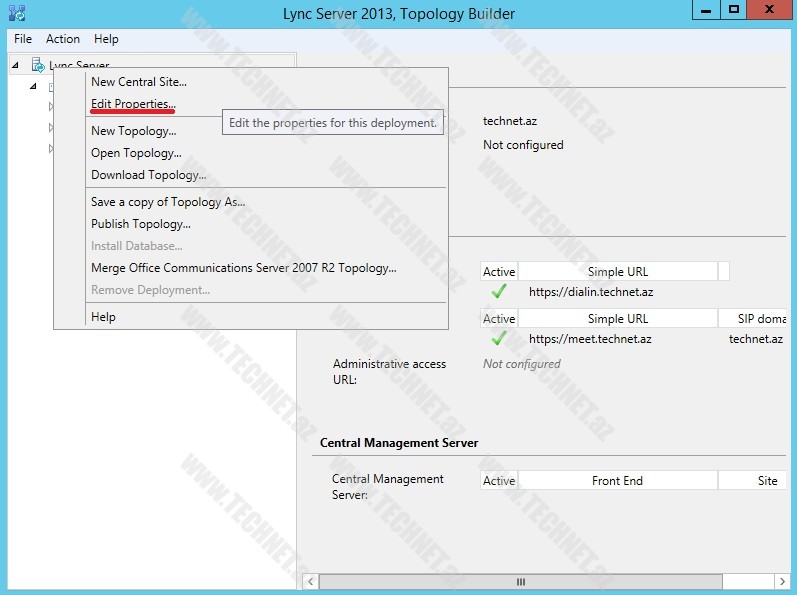The width and height of the screenshot is (797, 595).
Task: Choose New Topology... menu entry
Action: point(134,131)
